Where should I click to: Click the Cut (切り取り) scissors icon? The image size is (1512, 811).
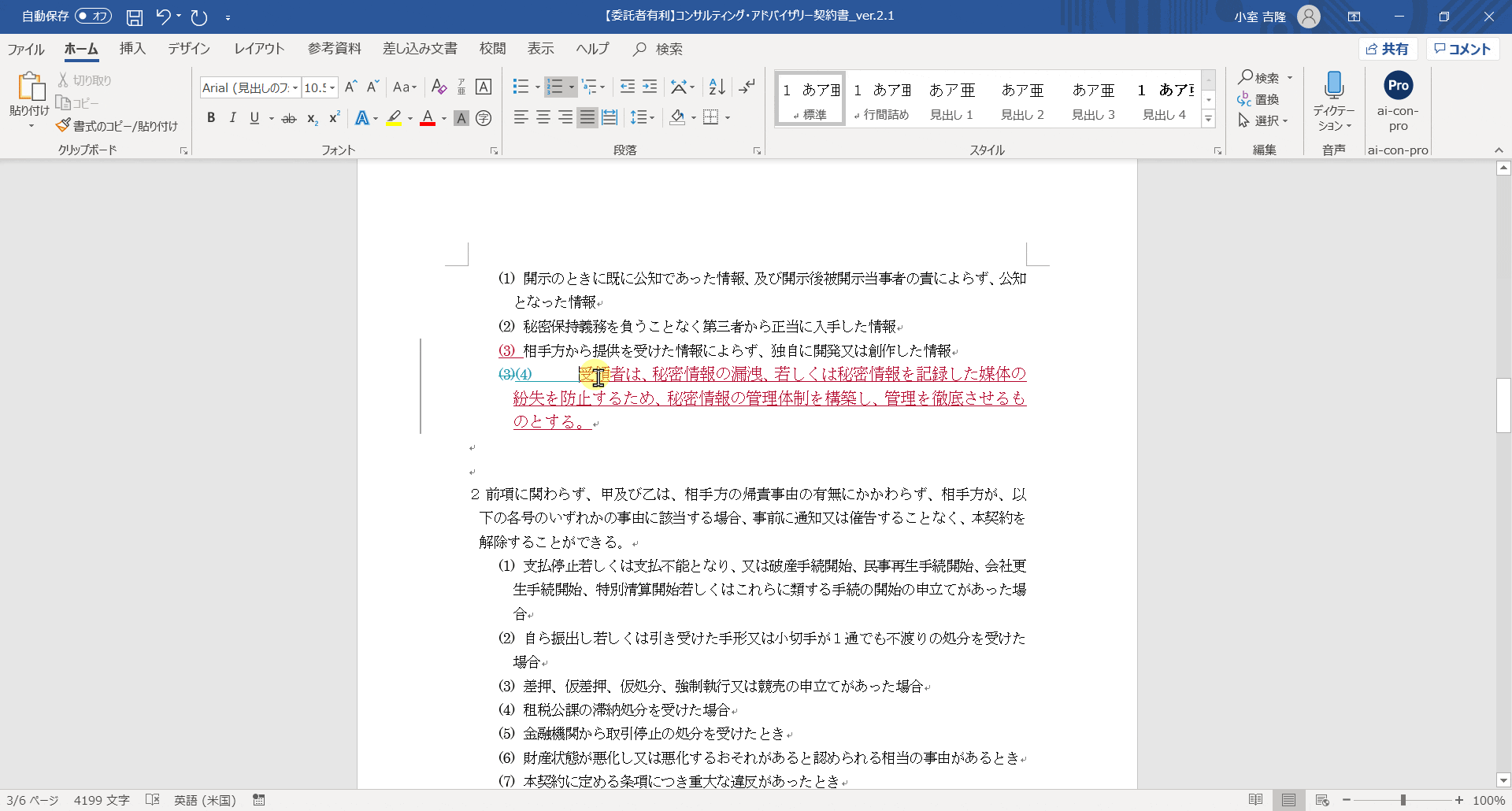coord(63,80)
